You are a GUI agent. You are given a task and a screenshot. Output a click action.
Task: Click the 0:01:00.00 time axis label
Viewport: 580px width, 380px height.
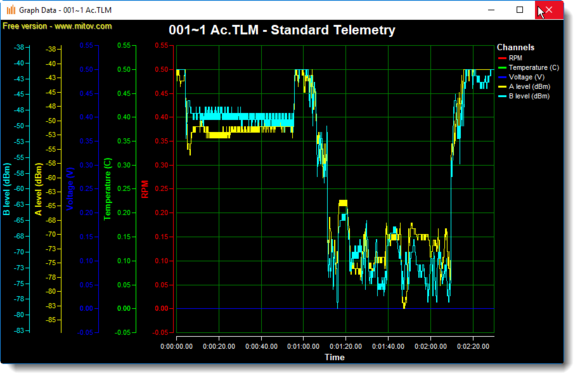(303, 347)
